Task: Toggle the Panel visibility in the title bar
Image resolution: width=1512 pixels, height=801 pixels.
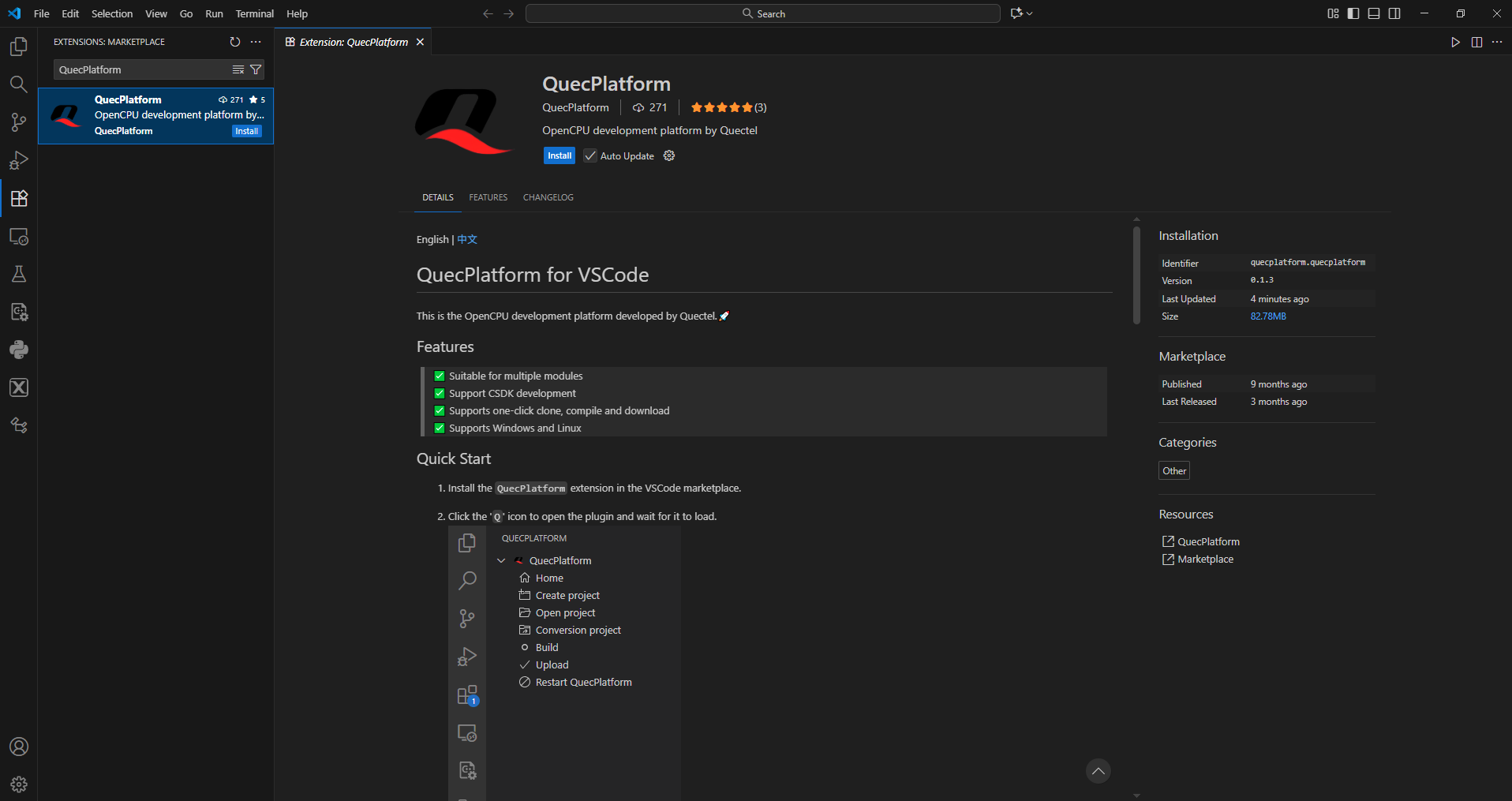Action: tap(1374, 13)
